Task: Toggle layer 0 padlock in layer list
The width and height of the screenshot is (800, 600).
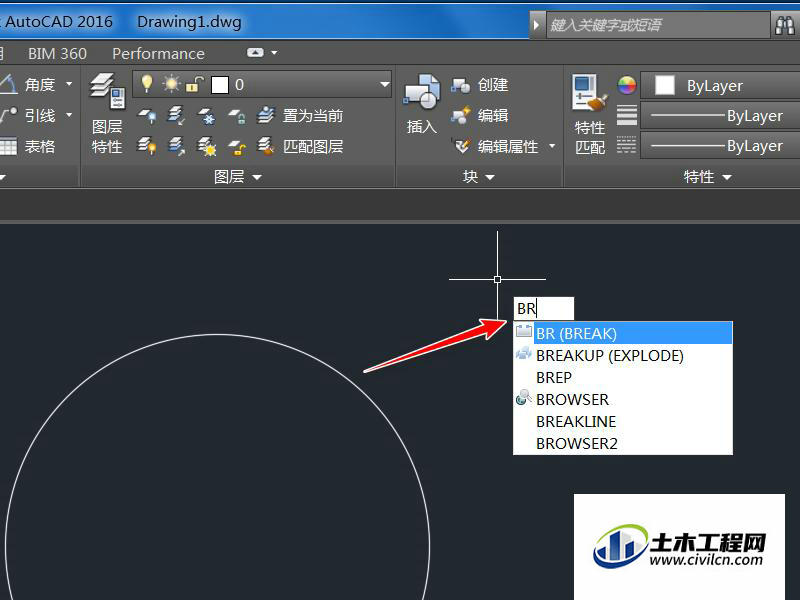Action: tap(194, 84)
